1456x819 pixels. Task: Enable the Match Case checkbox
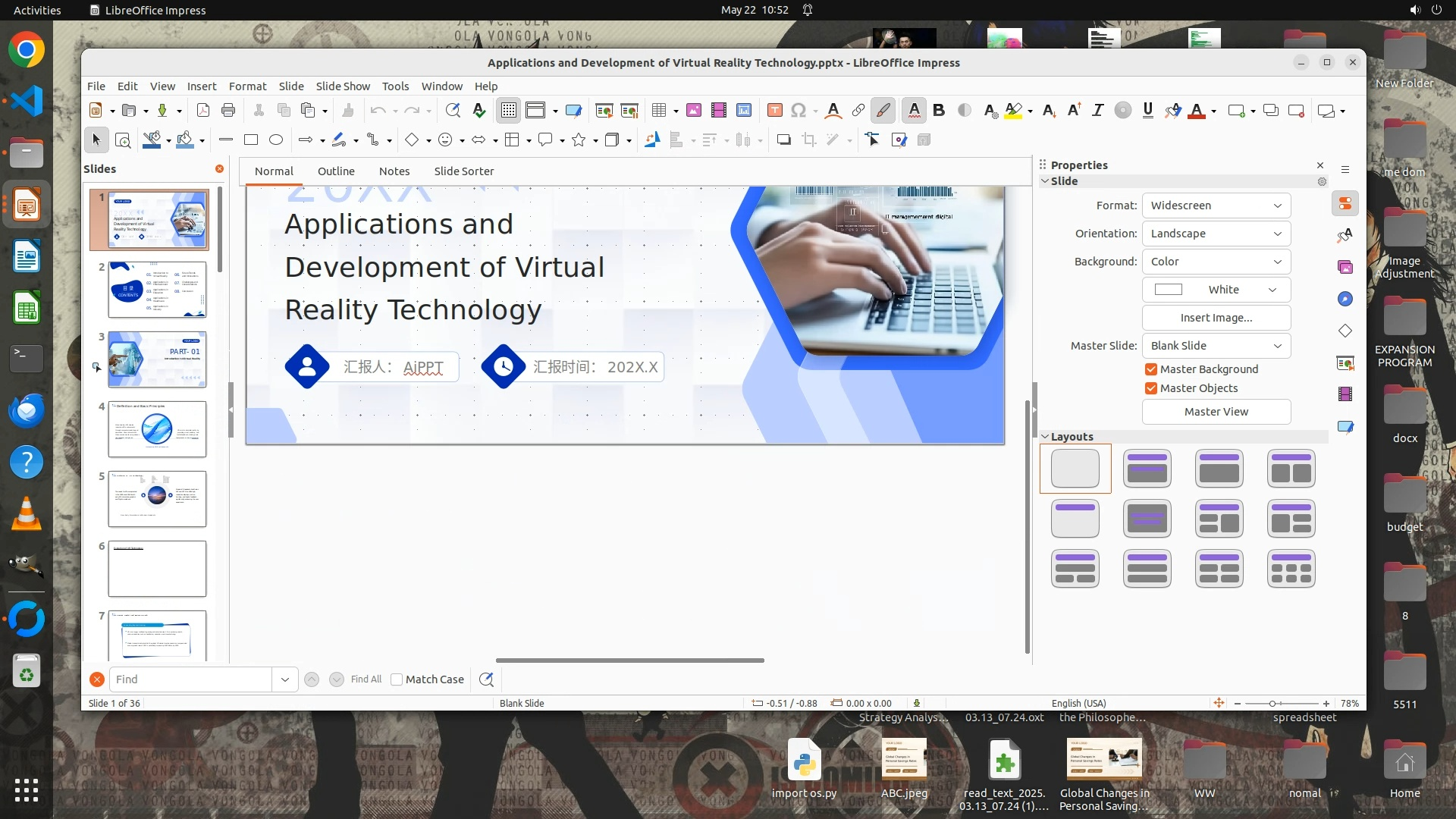click(397, 679)
